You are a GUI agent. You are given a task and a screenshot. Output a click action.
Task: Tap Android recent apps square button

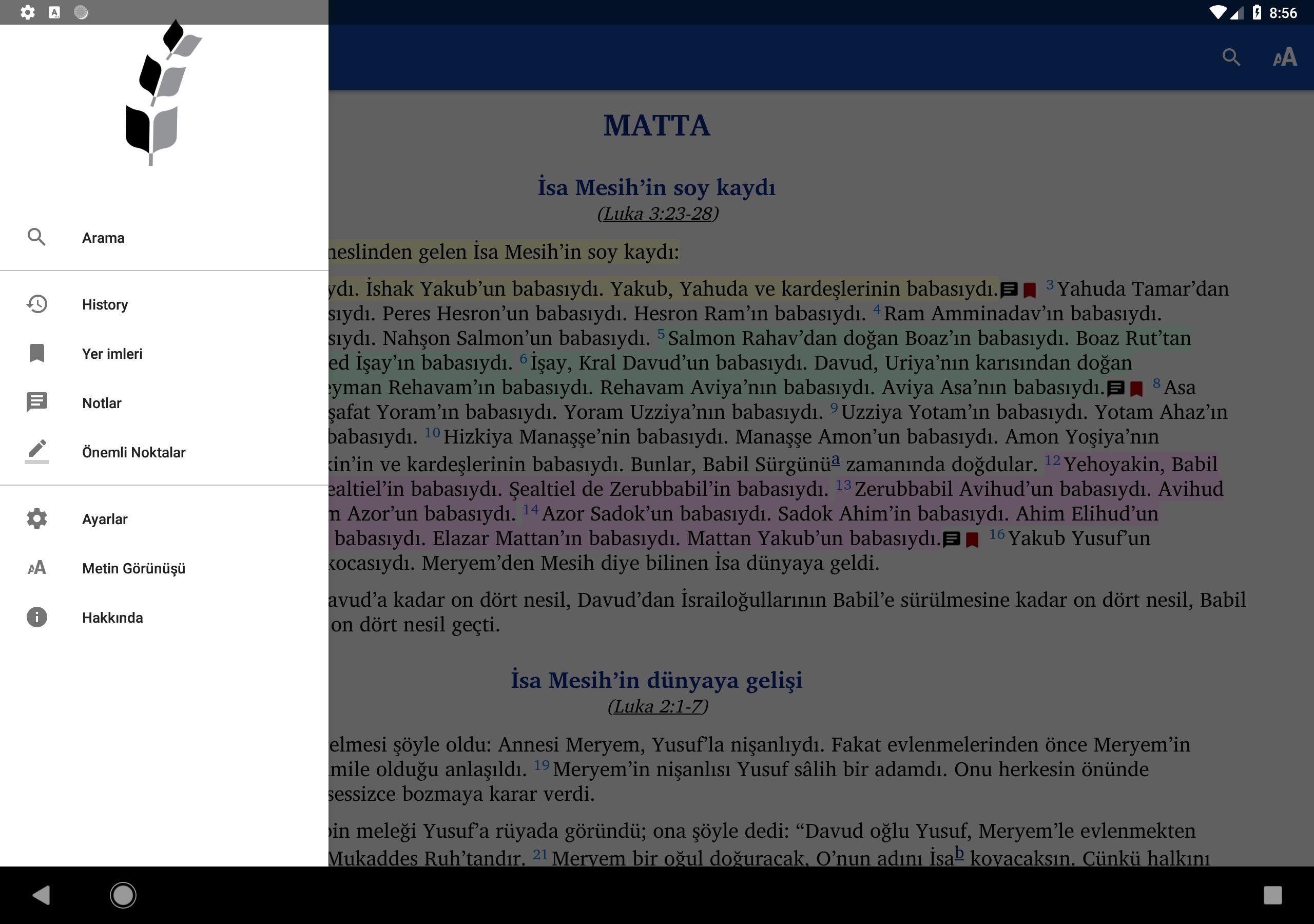coord(1272,895)
